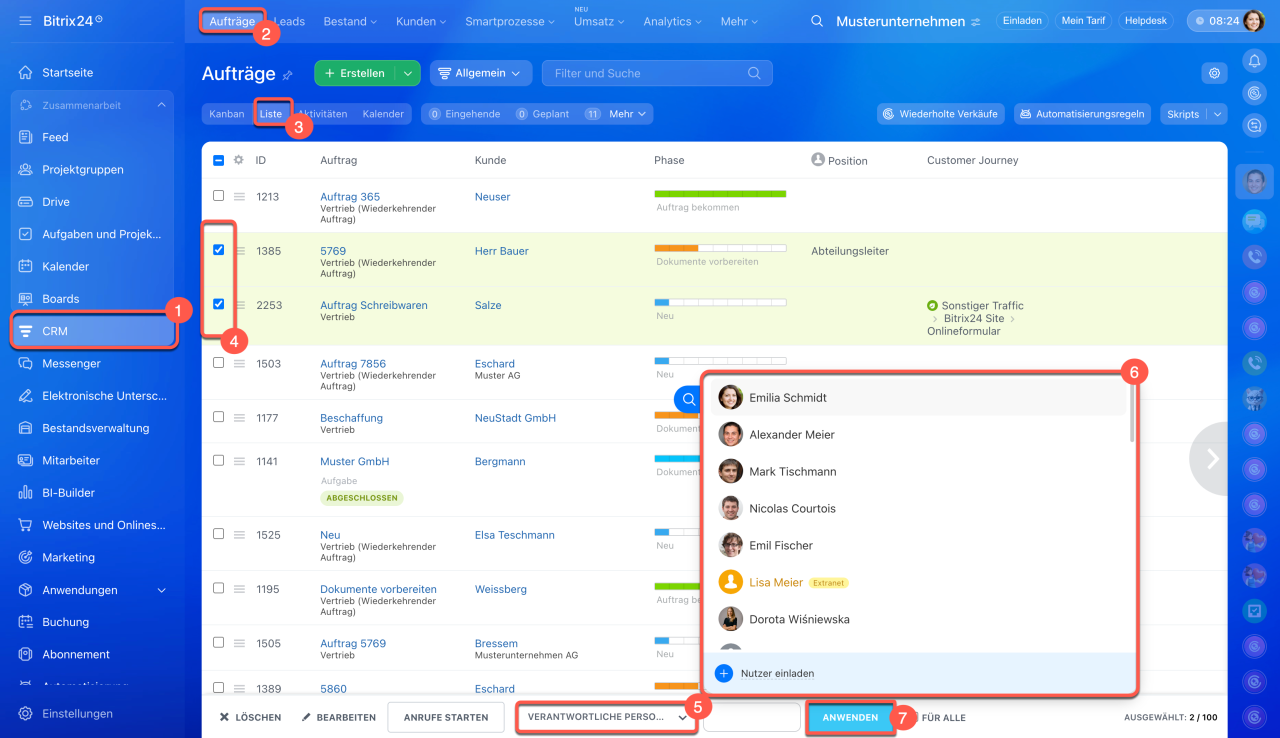Viewport: 1280px width, 738px height.
Task: Open the list settings gear icon
Action: pos(1214,73)
